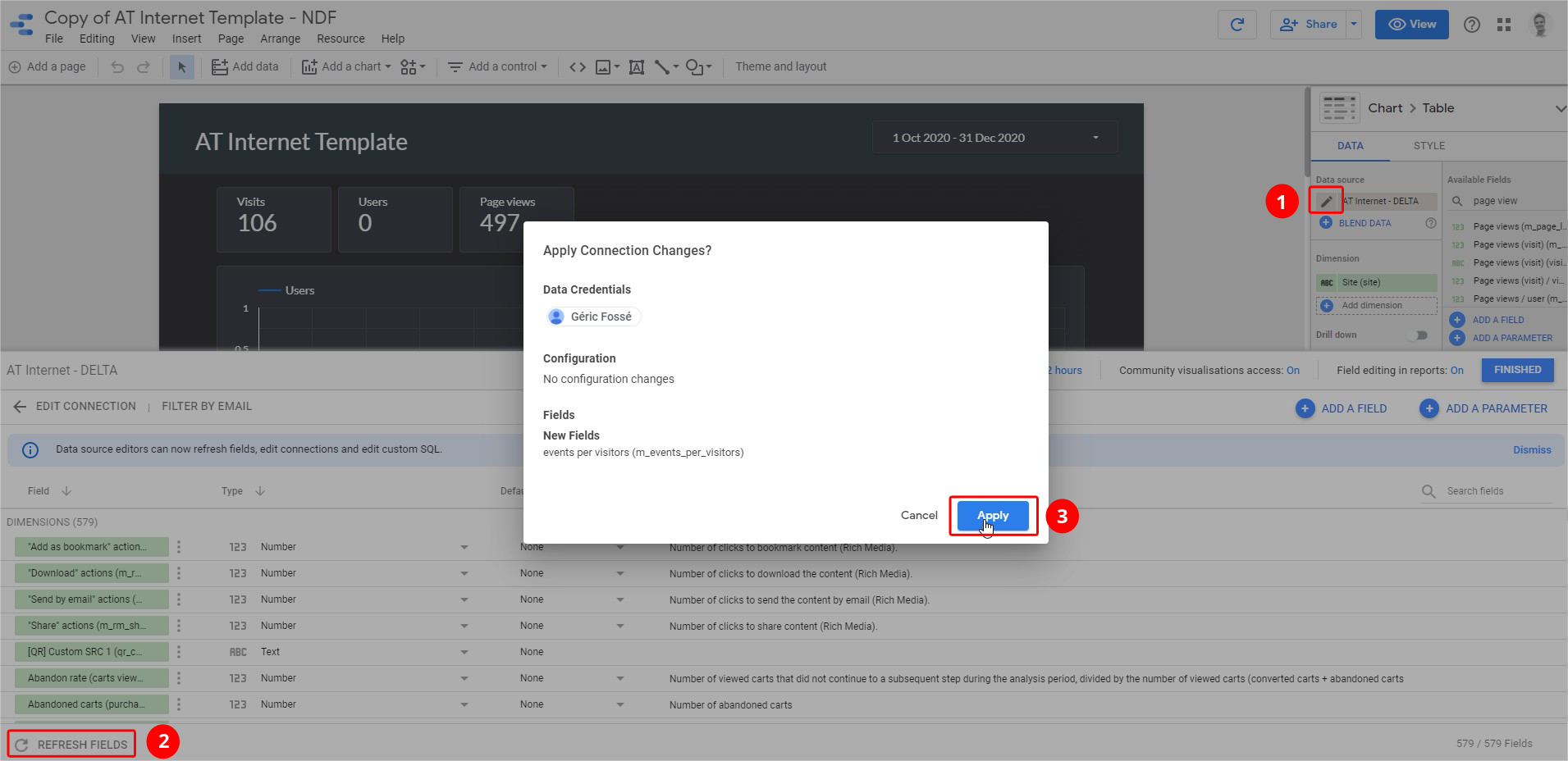This screenshot has height=761, width=1568.
Task: Click the Undo arrow icon
Action: click(117, 66)
